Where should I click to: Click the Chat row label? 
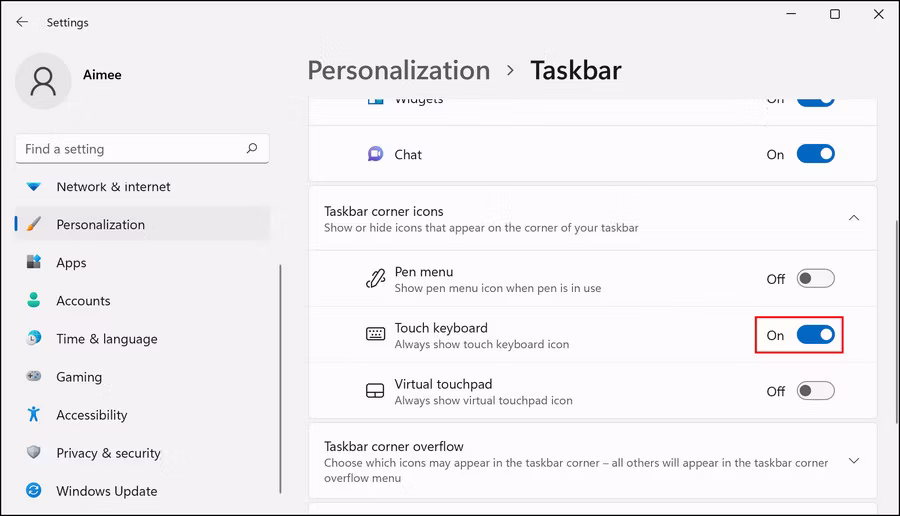[x=408, y=154]
